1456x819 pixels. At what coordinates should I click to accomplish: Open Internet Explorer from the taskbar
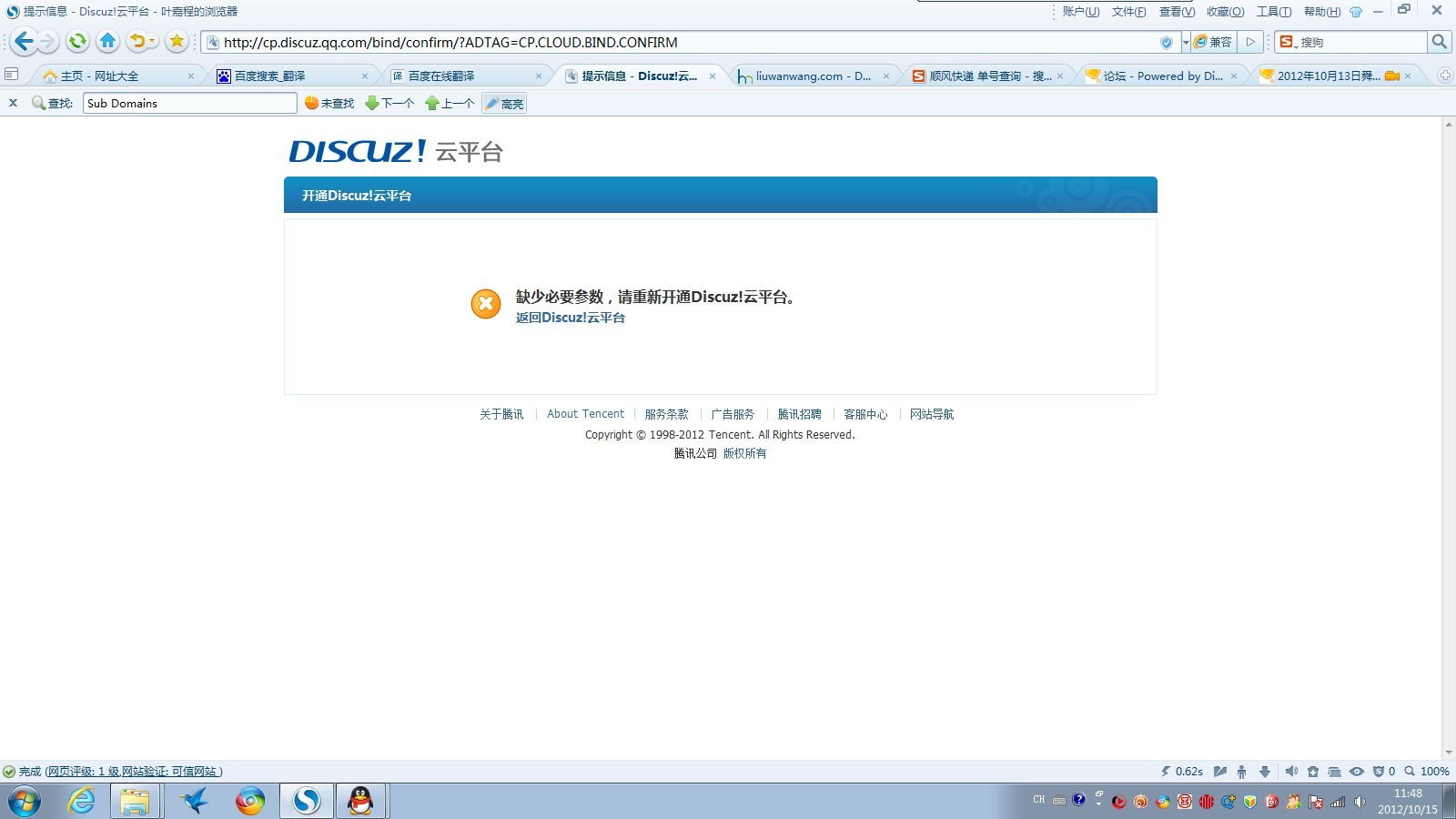(x=81, y=802)
